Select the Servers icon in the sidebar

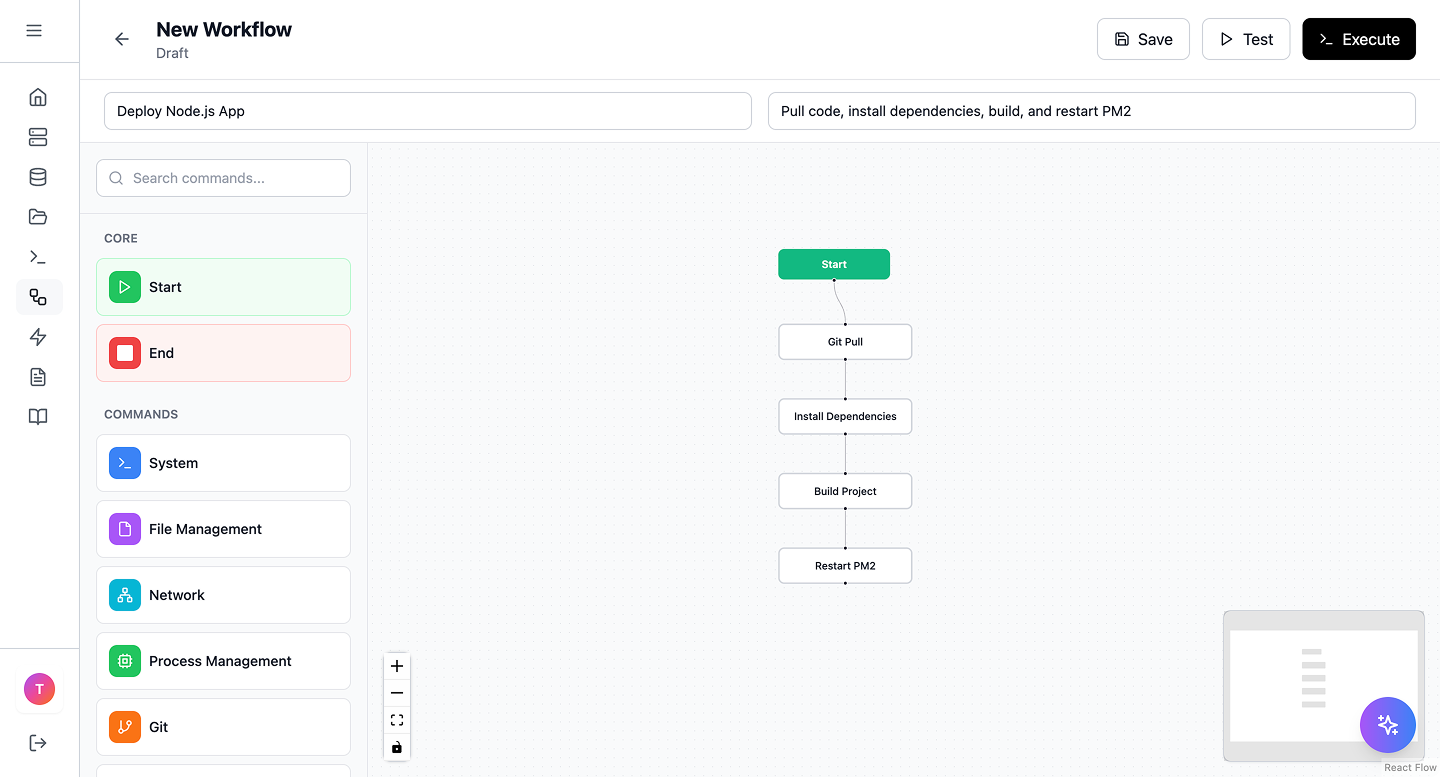coord(37,136)
